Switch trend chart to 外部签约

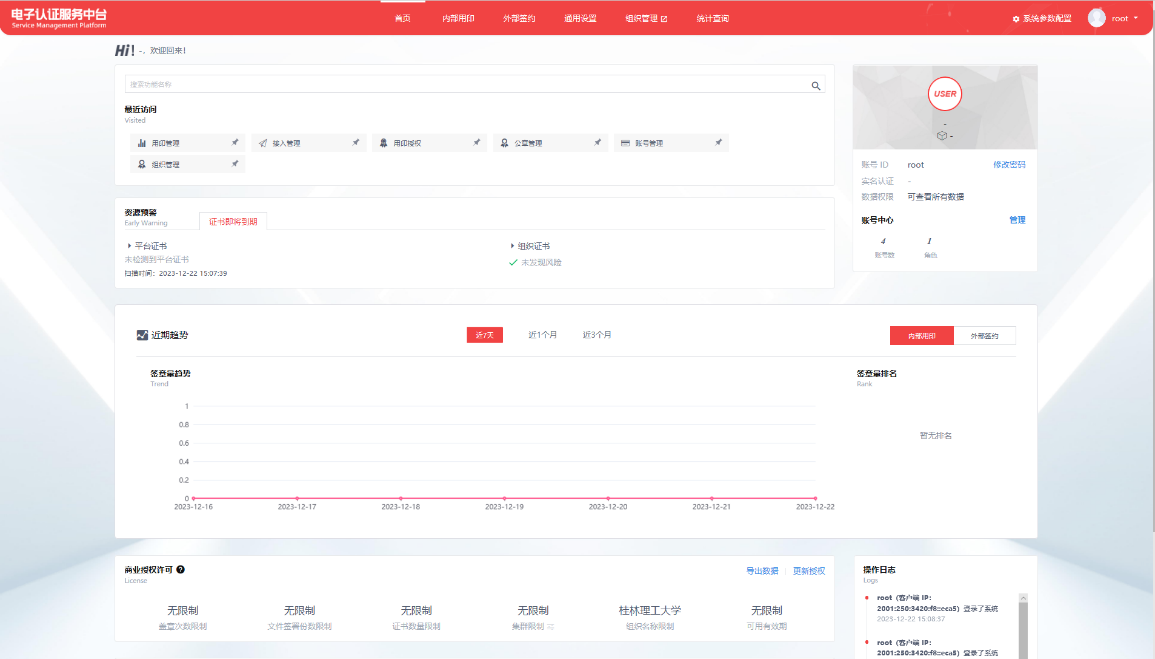tap(984, 336)
